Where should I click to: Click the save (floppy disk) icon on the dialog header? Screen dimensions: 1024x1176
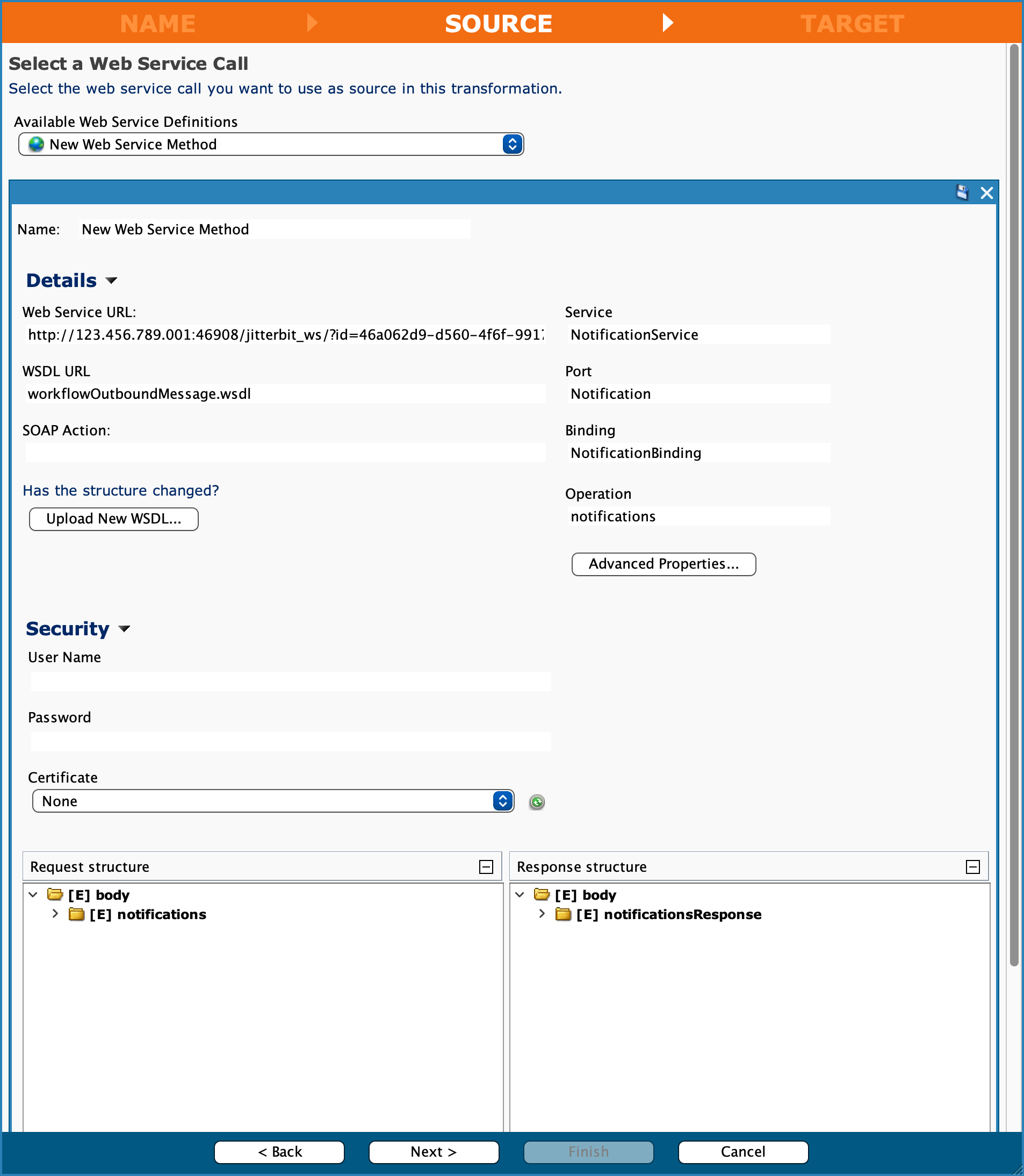(962, 192)
